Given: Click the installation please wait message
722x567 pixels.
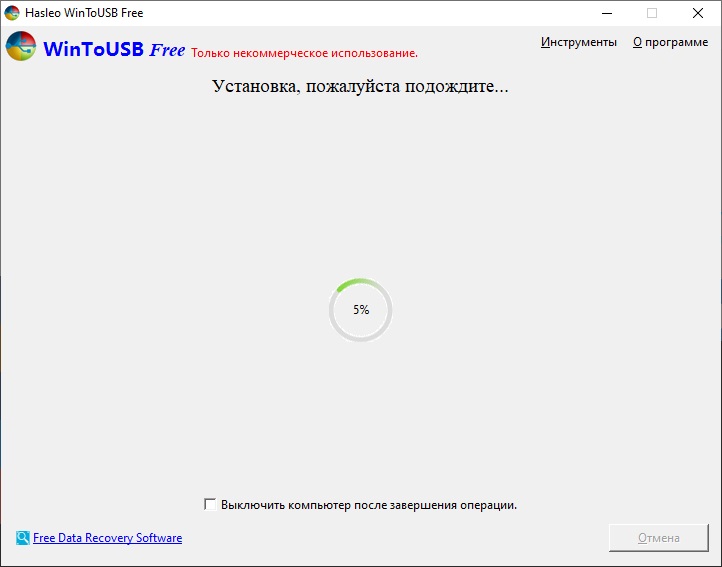Looking at the screenshot, I should 360,86.
